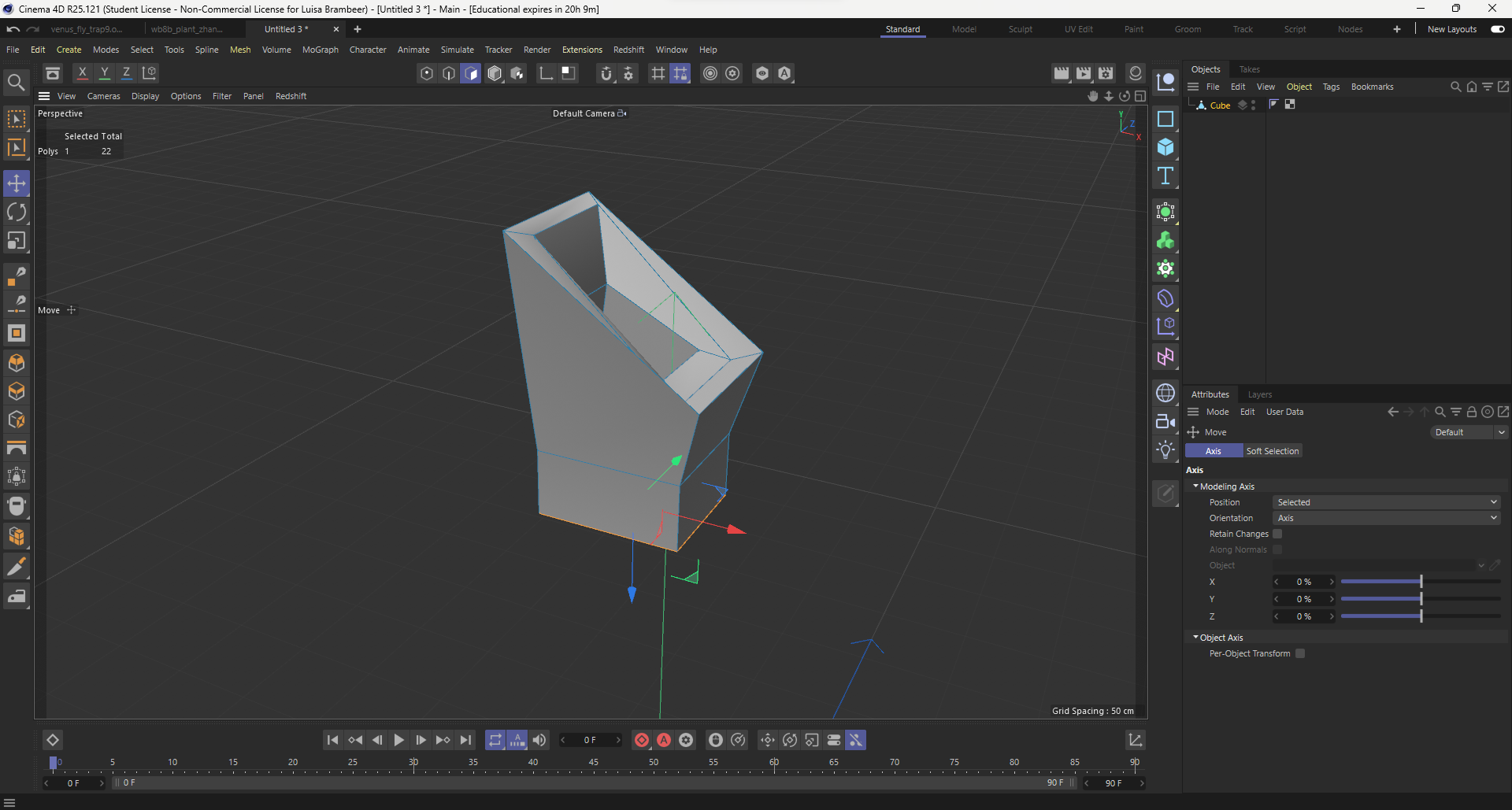This screenshot has height=810, width=1512.
Task: Toggle sound playback speaker icon
Action: click(x=539, y=740)
